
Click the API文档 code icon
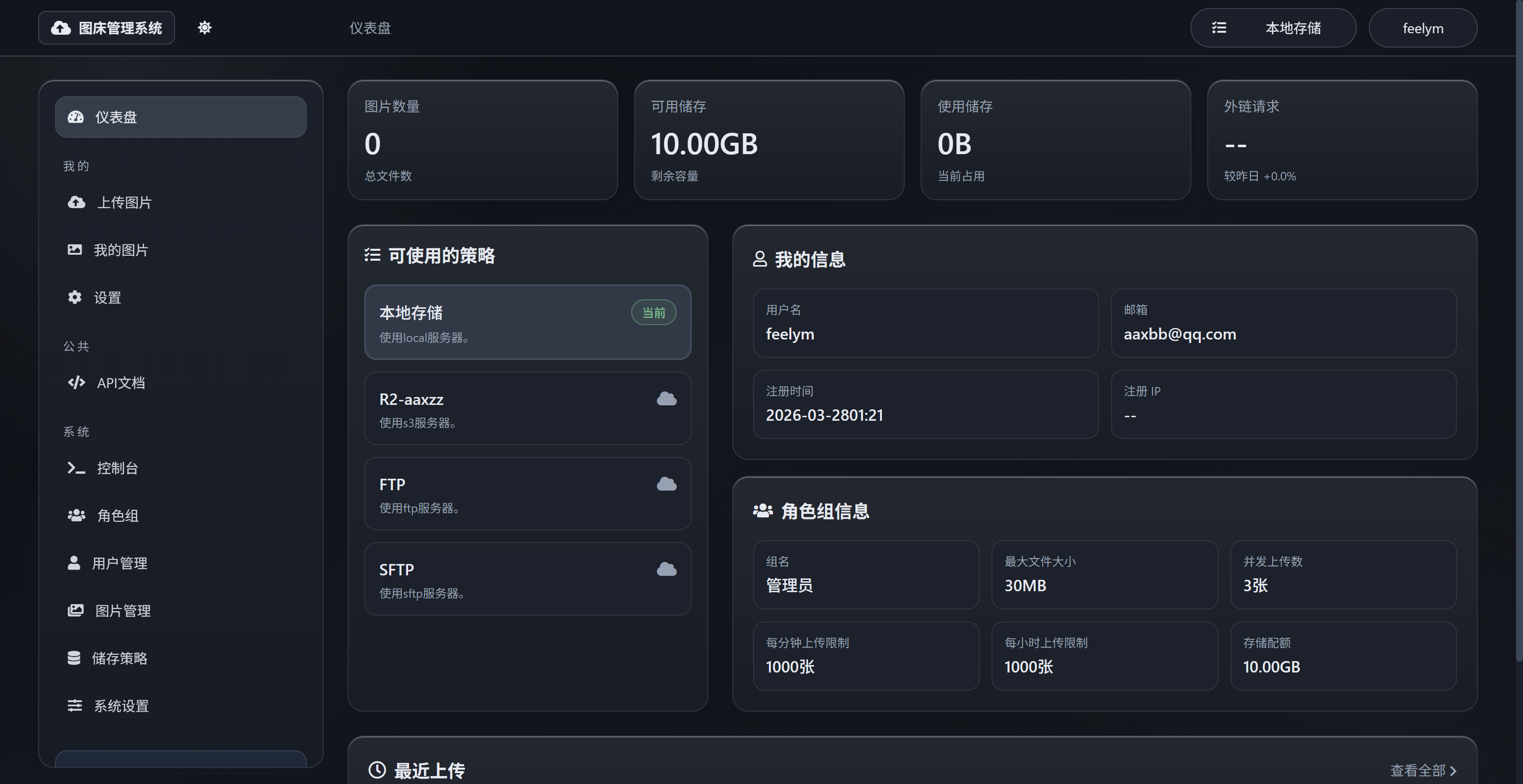tap(76, 382)
